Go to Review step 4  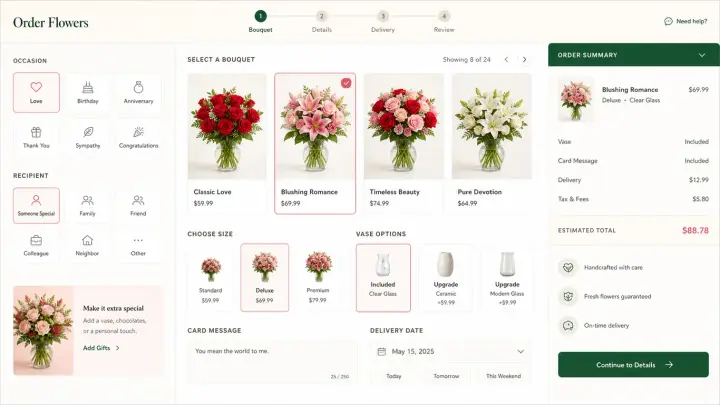click(x=444, y=22)
